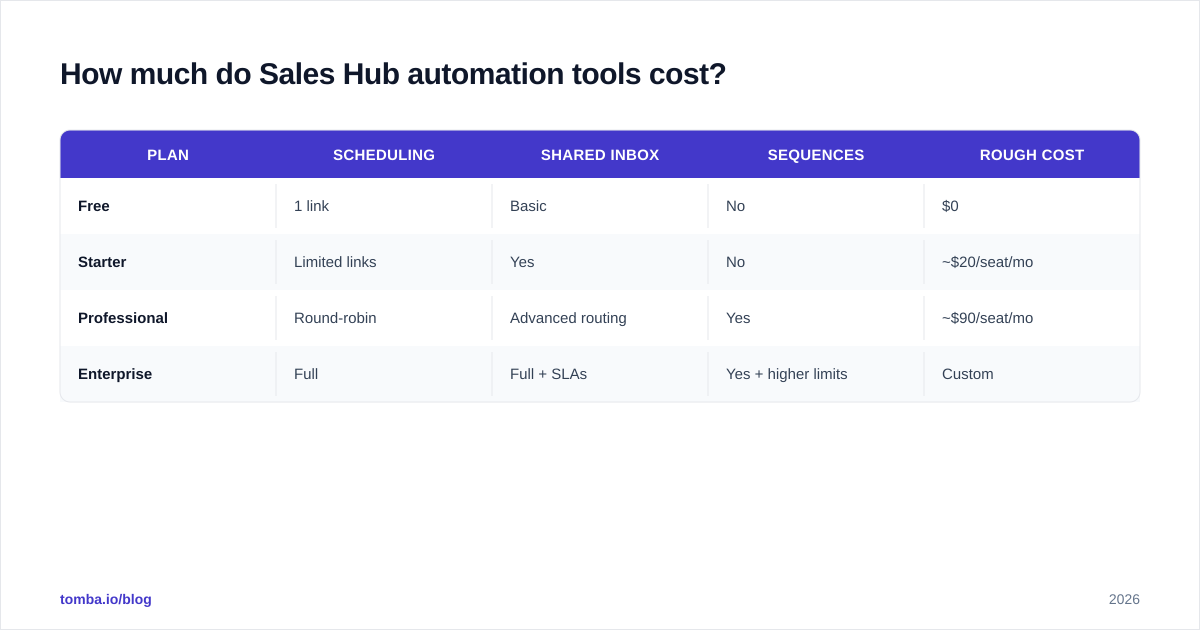The width and height of the screenshot is (1200, 630).
Task: Click the title "How much do Sales Hub automation tools cost?"
Action: 393,74
